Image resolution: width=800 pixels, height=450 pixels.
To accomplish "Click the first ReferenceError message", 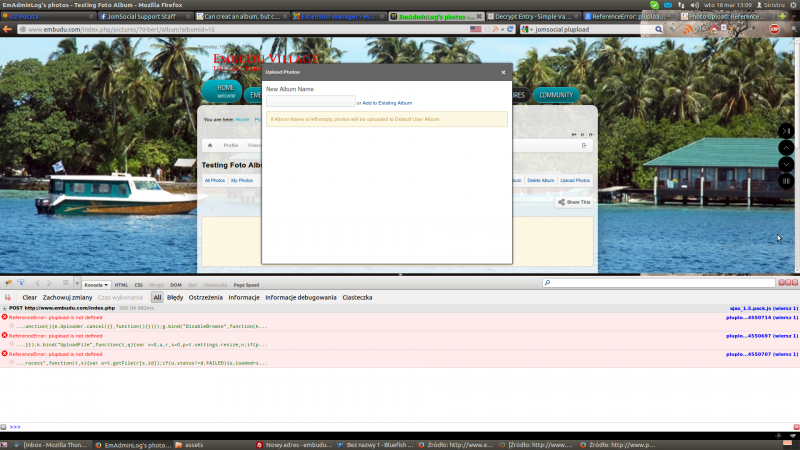I will 56,317.
